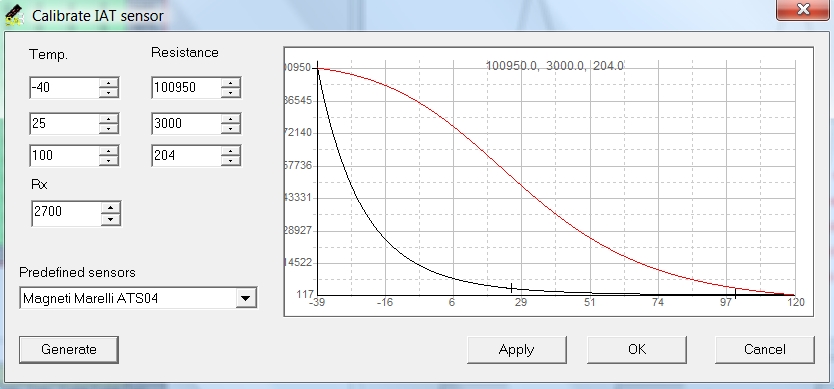The height and width of the screenshot is (389, 834).
Task: Decrease the 100950 resistance value
Action: [x=231, y=93]
